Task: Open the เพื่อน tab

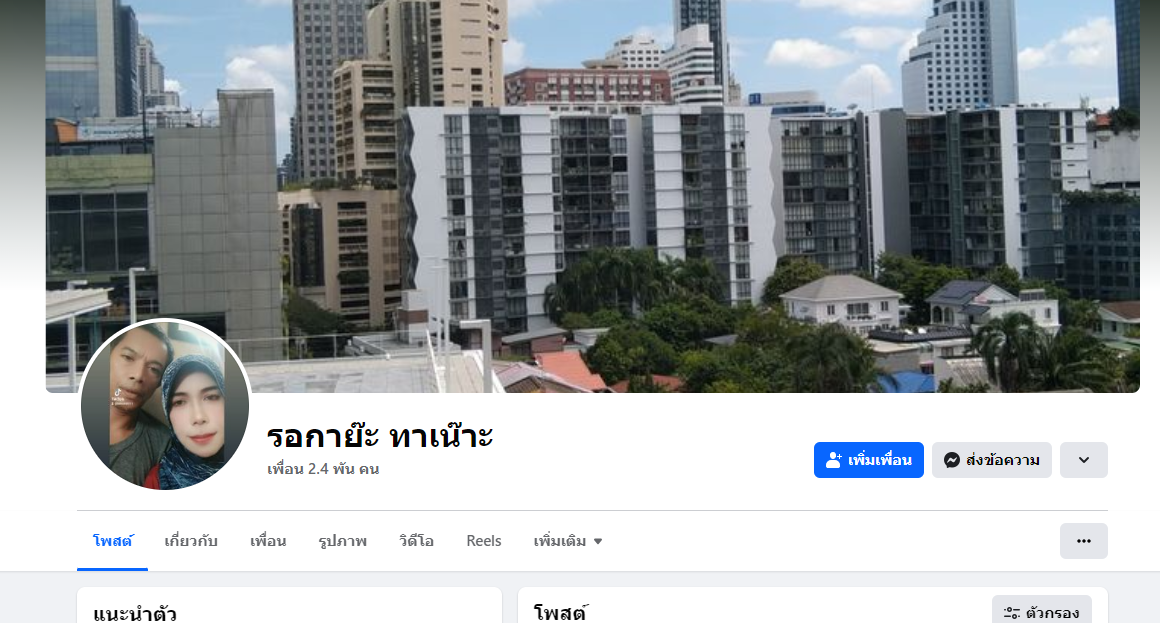Action: tap(268, 541)
